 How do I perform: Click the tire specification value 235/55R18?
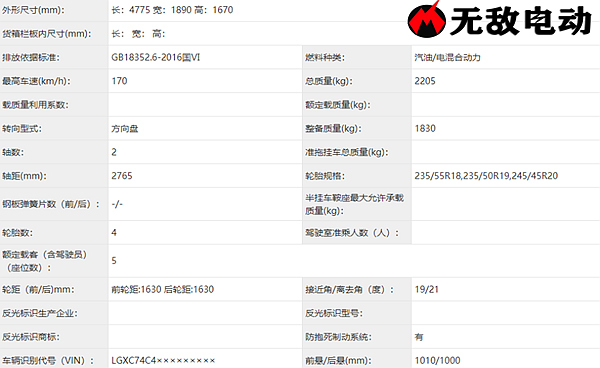tap(437, 176)
